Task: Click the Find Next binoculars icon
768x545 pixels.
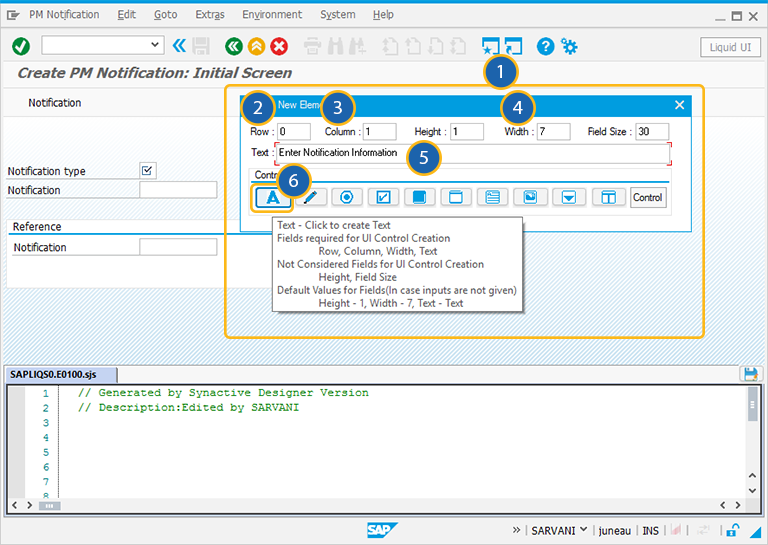Action: coord(357,47)
